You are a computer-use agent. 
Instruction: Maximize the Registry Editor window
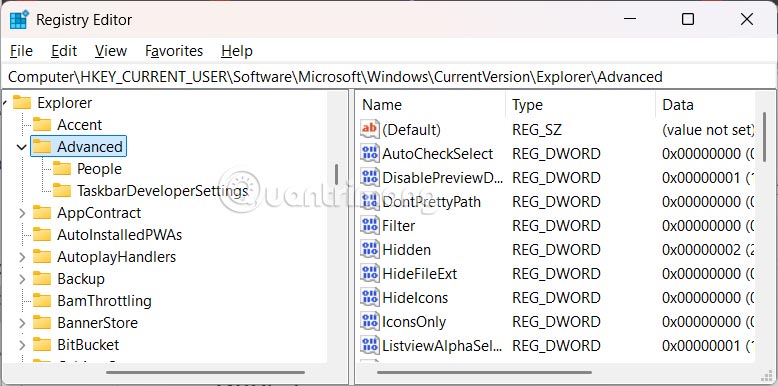688,19
